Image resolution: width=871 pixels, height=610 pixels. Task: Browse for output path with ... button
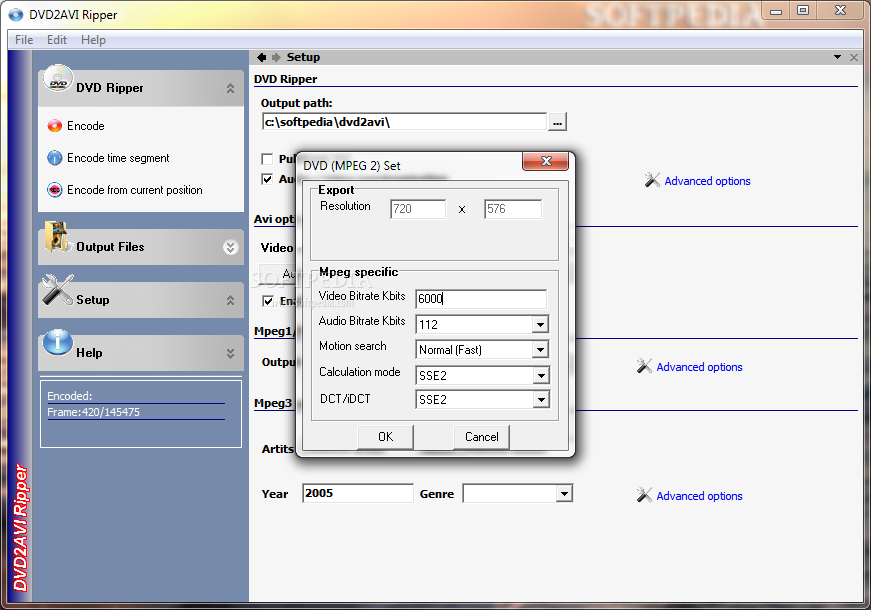coord(557,122)
